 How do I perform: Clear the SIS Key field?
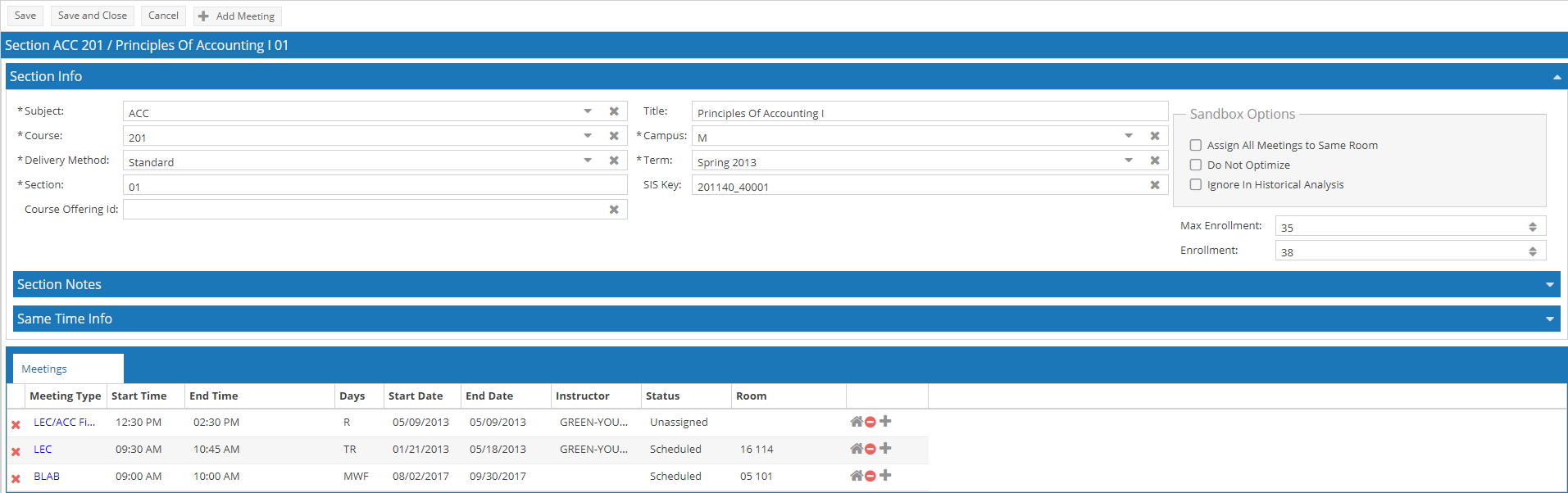(1155, 185)
